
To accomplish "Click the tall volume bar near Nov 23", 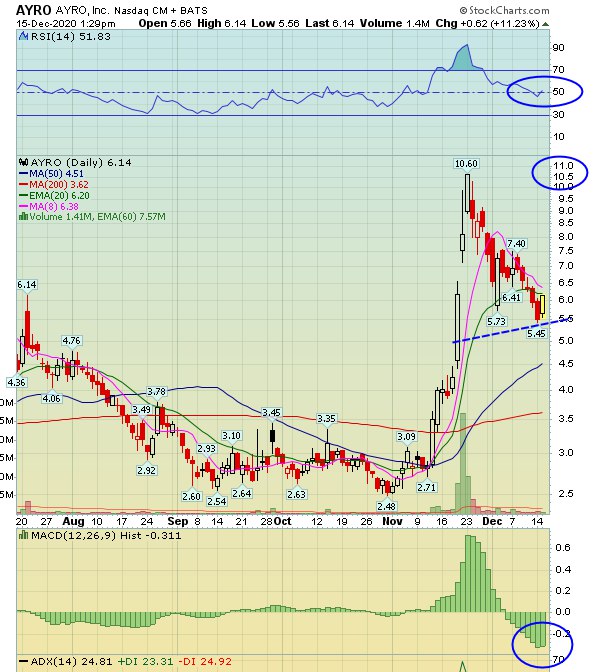I will click(x=463, y=463).
